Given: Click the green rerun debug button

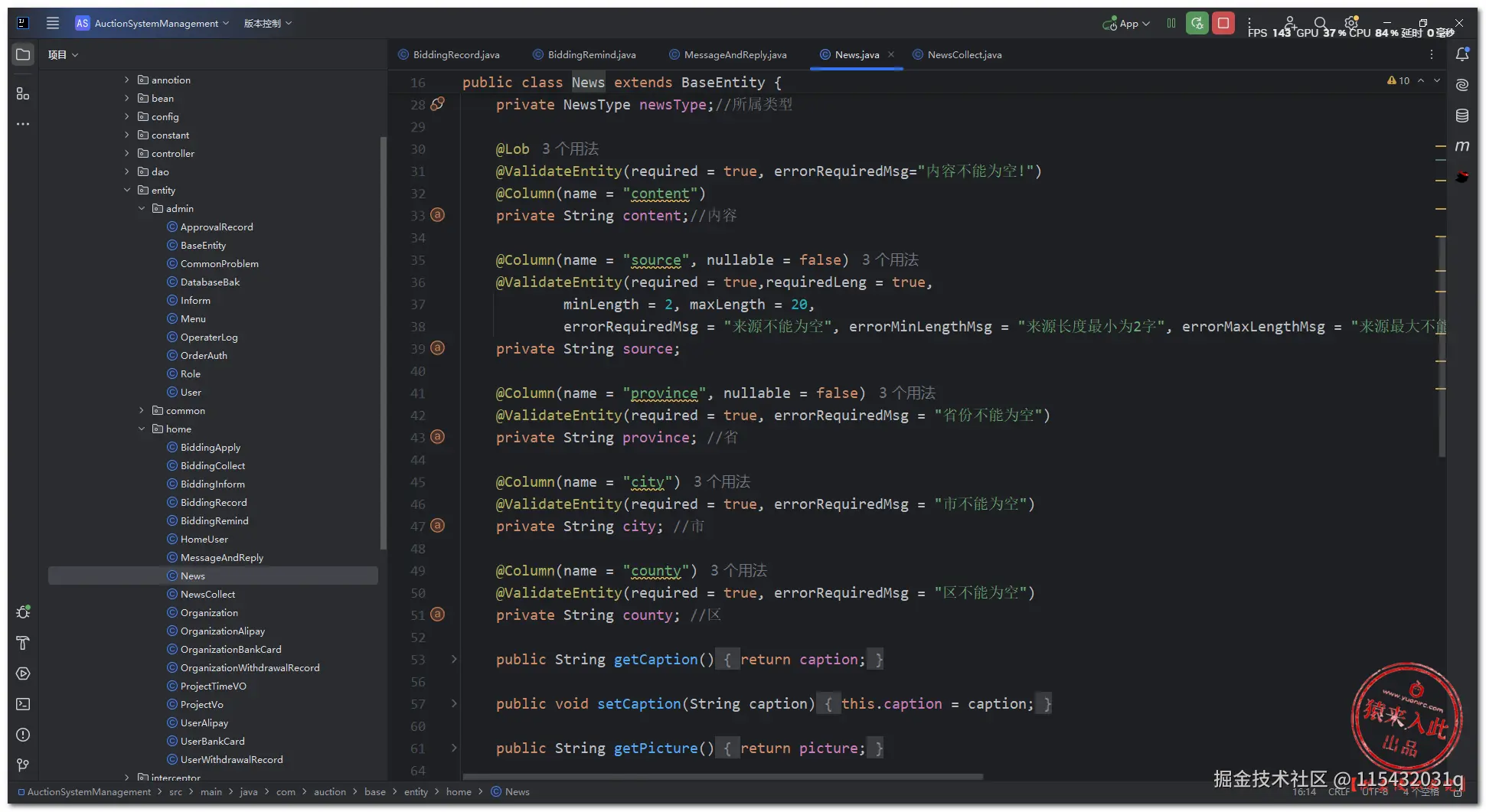Looking at the screenshot, I should 1197,23.
